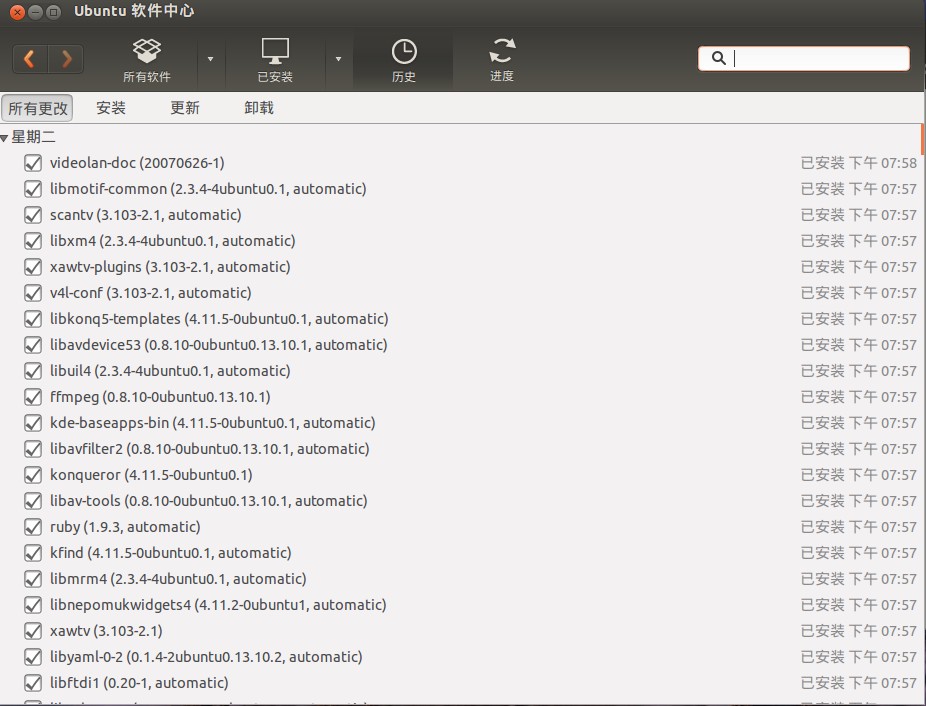Toggle the checkbox for libyaml-0-2
The image size is (926, 706).
pos(33,657)
